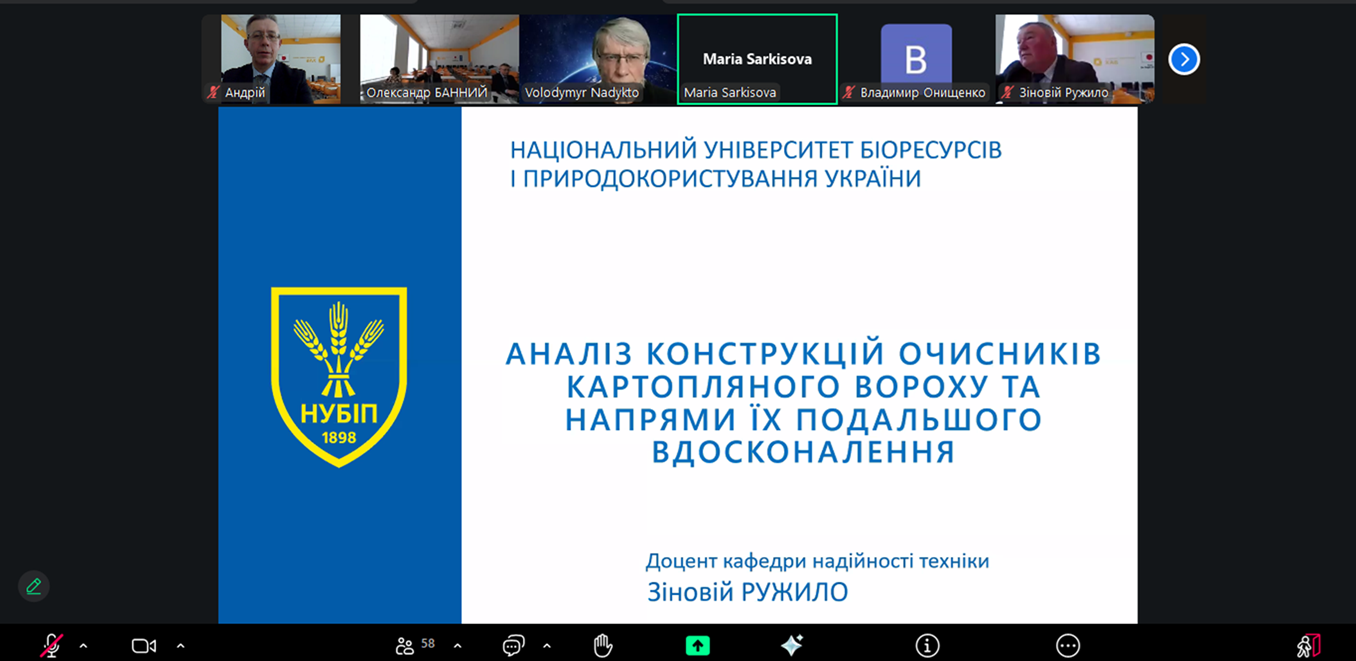Expand the caret beside the chat icon
The image size is (1356, 661).
pos(546,646)
